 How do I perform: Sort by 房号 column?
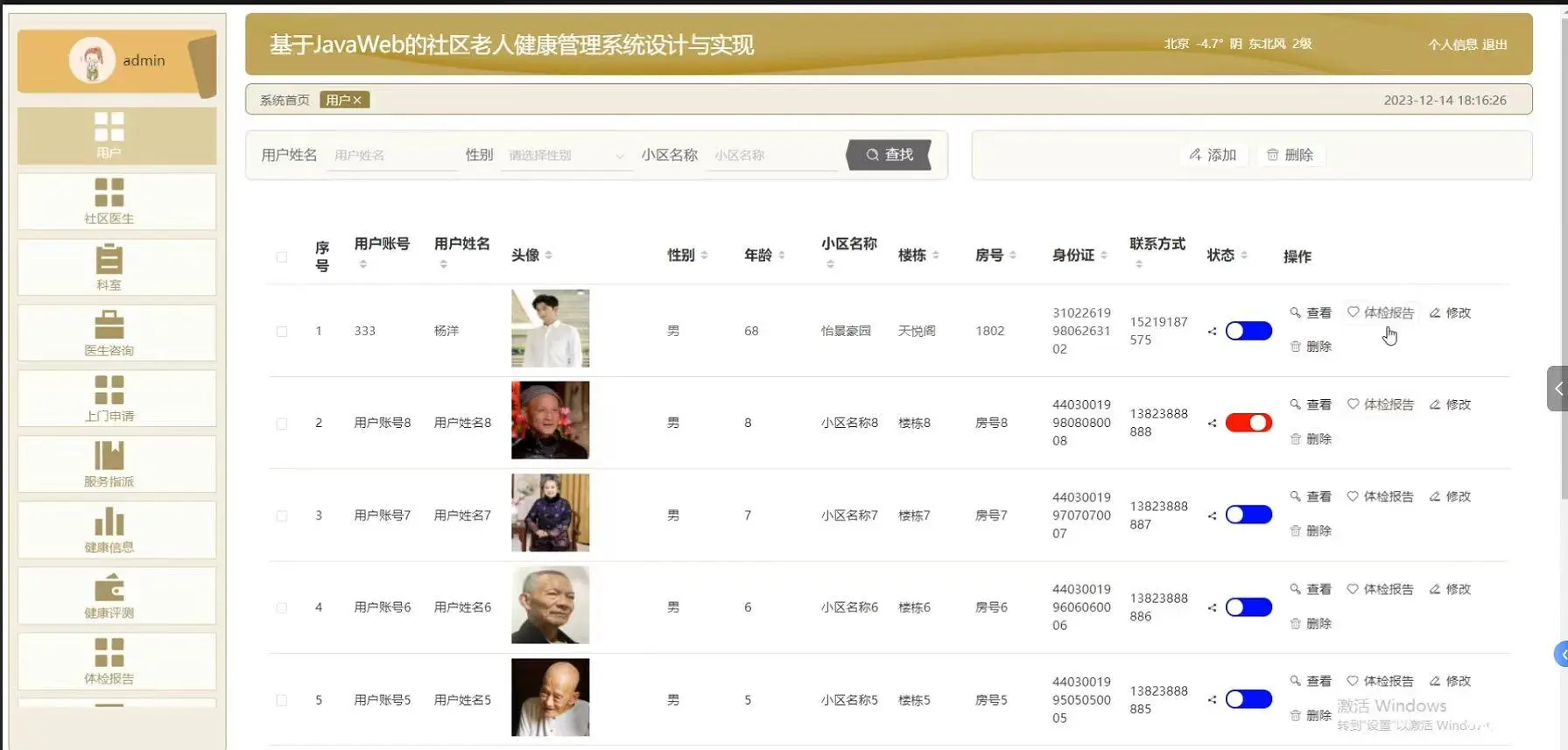(1013, 256)
